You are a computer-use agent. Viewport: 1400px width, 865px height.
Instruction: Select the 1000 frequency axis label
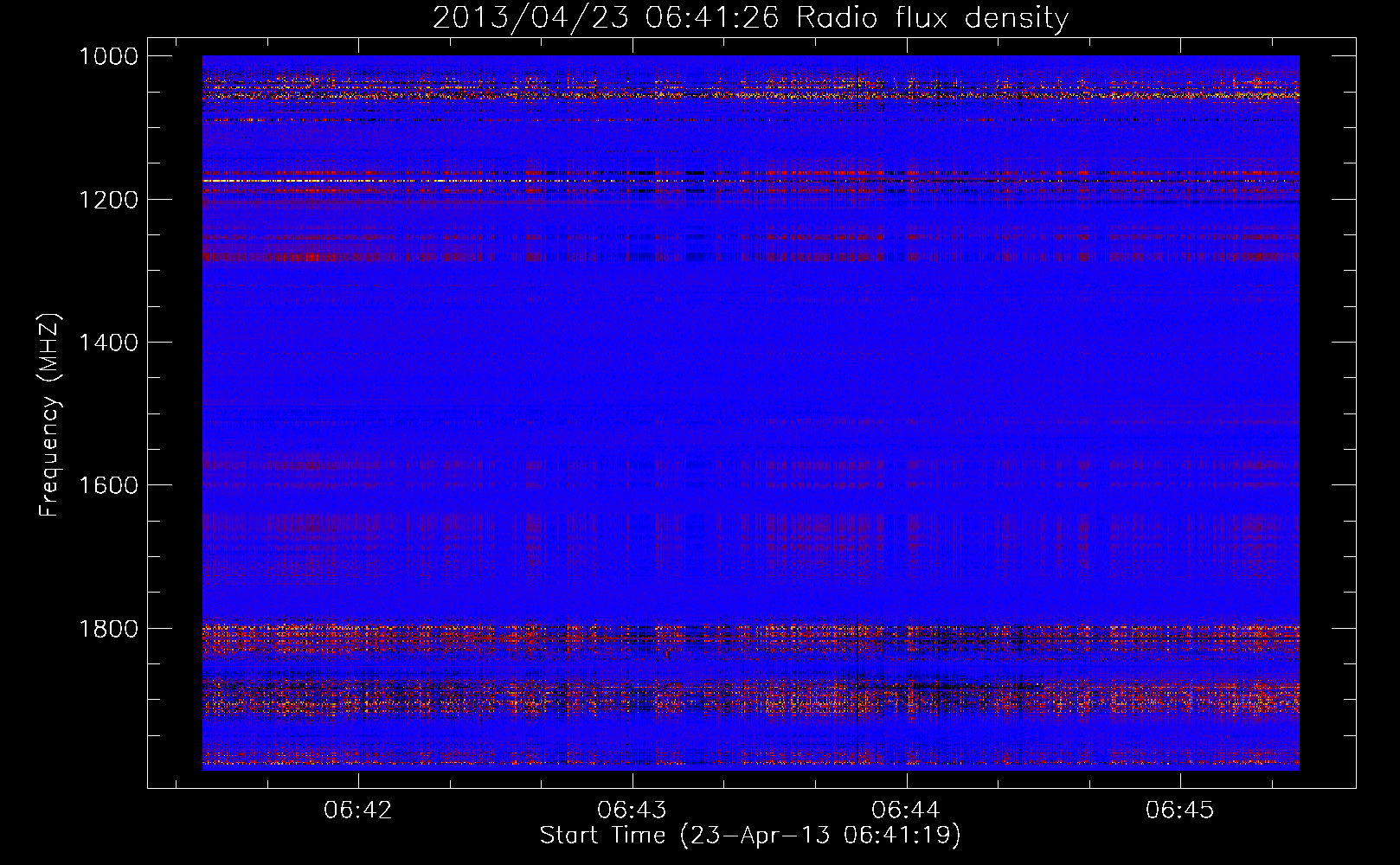click(x=108, y=56)
